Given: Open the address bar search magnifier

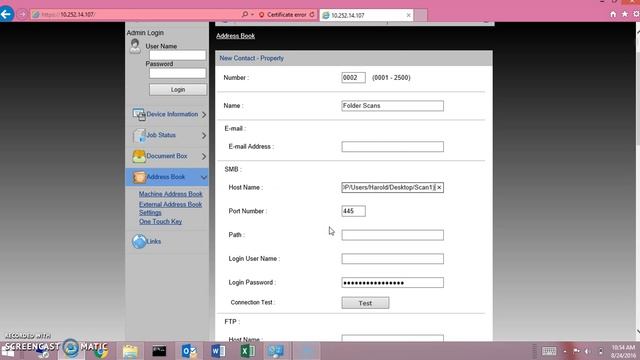Looking at the screenshot, I should [x=245, y=14].
